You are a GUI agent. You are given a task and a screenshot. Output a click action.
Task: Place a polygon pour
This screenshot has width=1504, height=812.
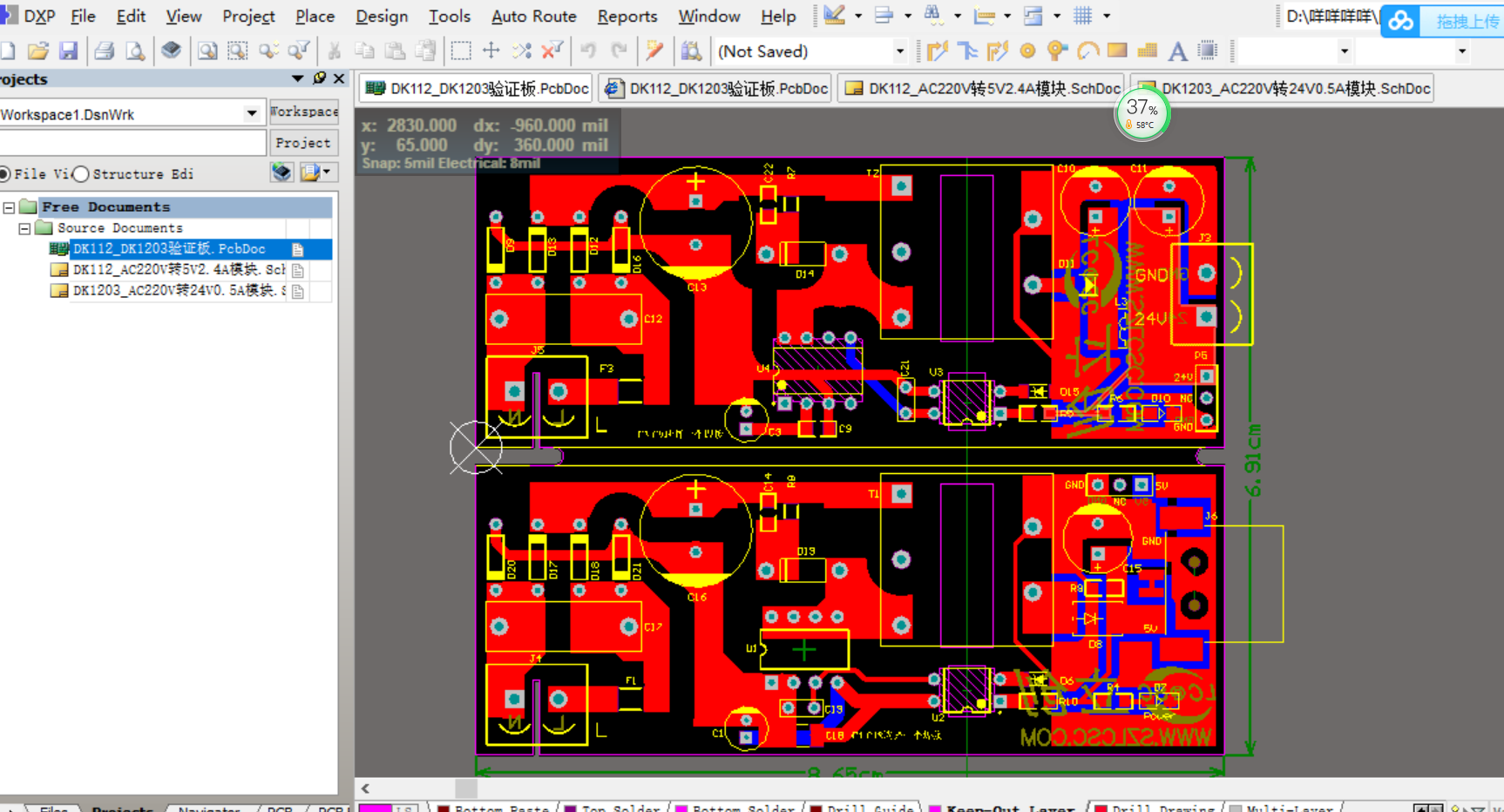pos(1148,51)
